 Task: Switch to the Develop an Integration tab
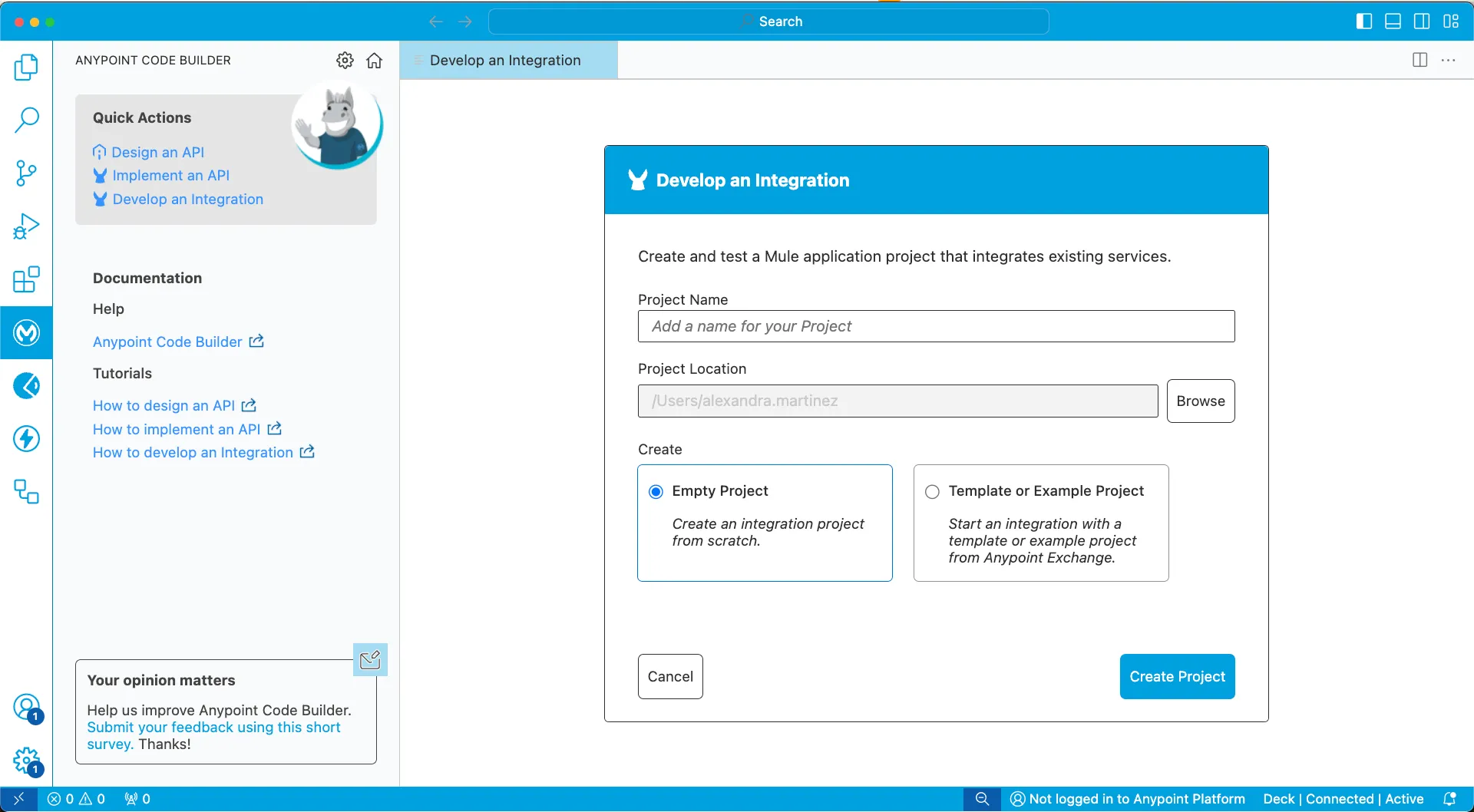[508, 60]
